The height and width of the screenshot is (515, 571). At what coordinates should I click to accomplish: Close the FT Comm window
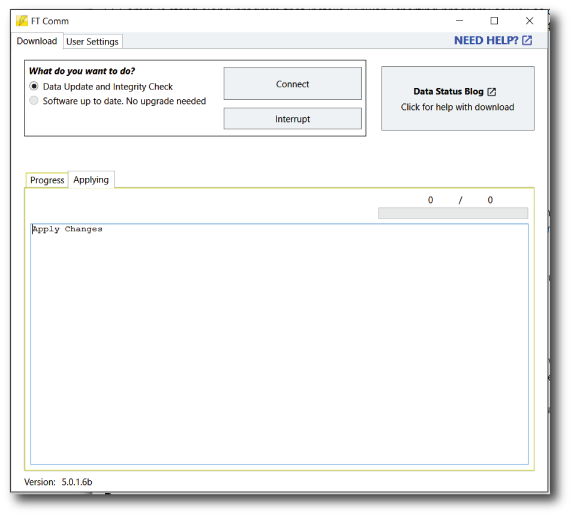point(529,21)
